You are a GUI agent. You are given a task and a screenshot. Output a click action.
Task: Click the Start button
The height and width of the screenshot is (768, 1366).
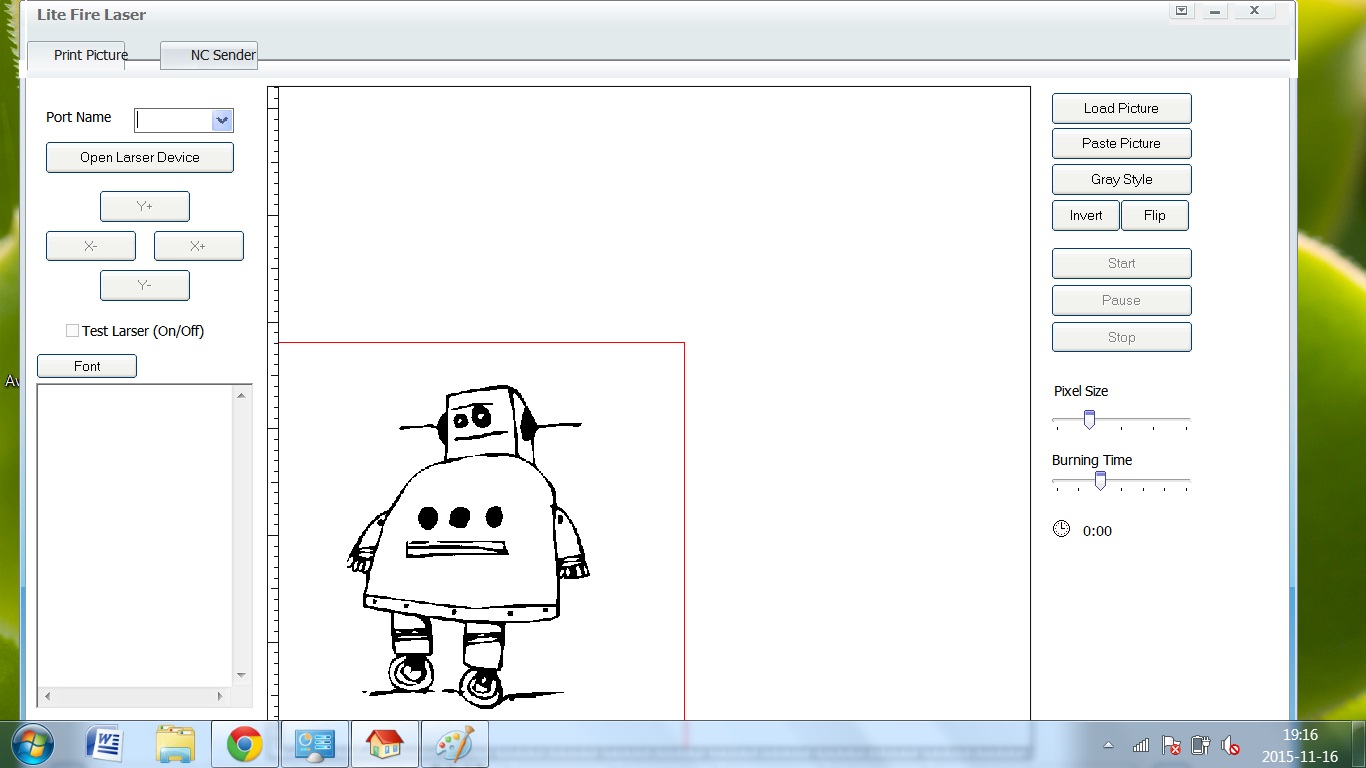tap(1122, 263)
